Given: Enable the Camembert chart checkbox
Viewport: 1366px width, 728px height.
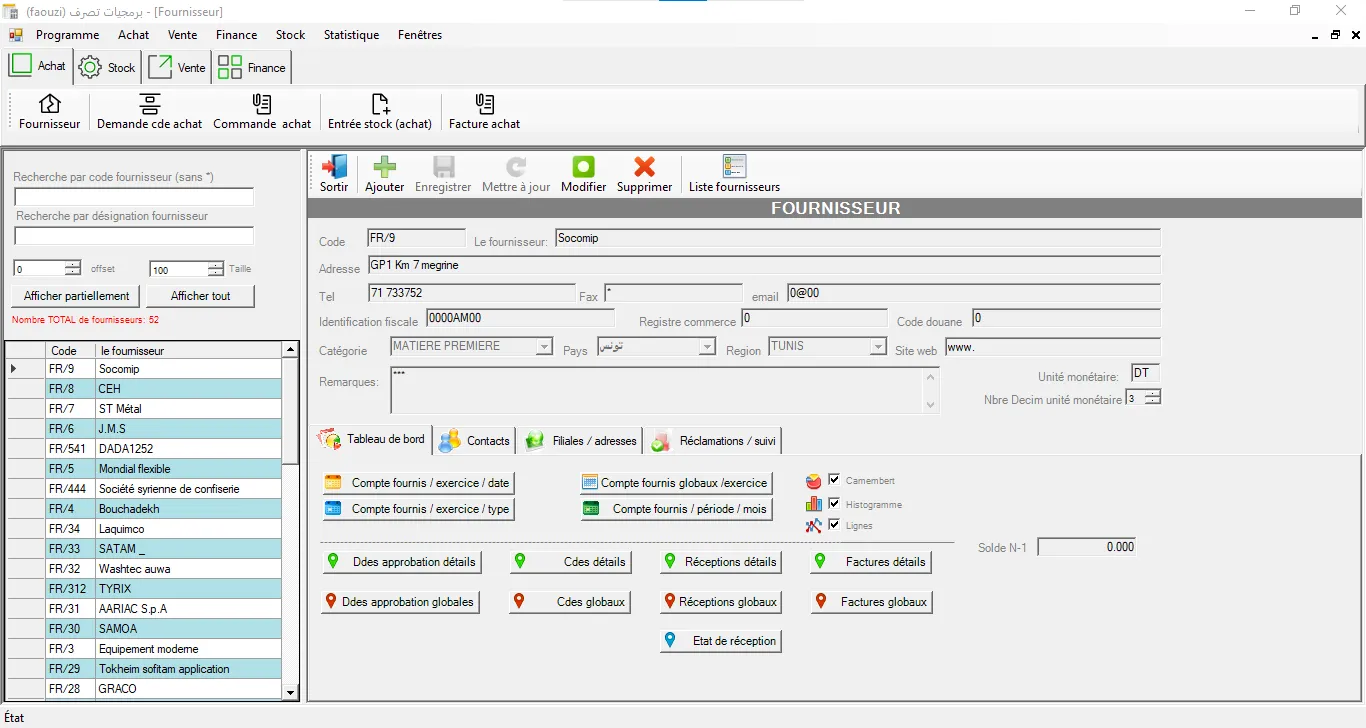Looking at the screenshot, I should pos(833,480).
